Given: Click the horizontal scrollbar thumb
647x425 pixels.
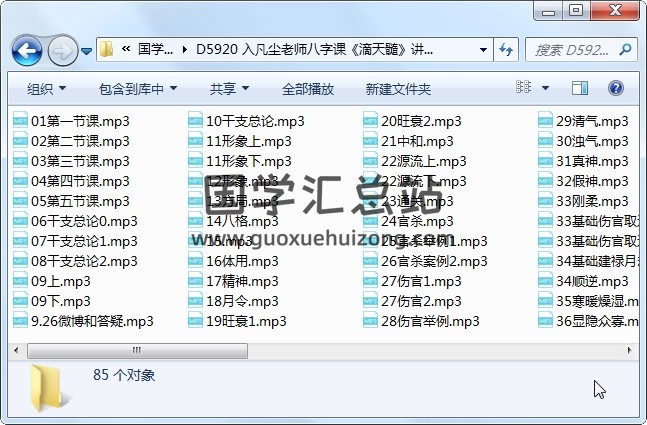Looking at the screenshot, I should [x=137, y=351].
